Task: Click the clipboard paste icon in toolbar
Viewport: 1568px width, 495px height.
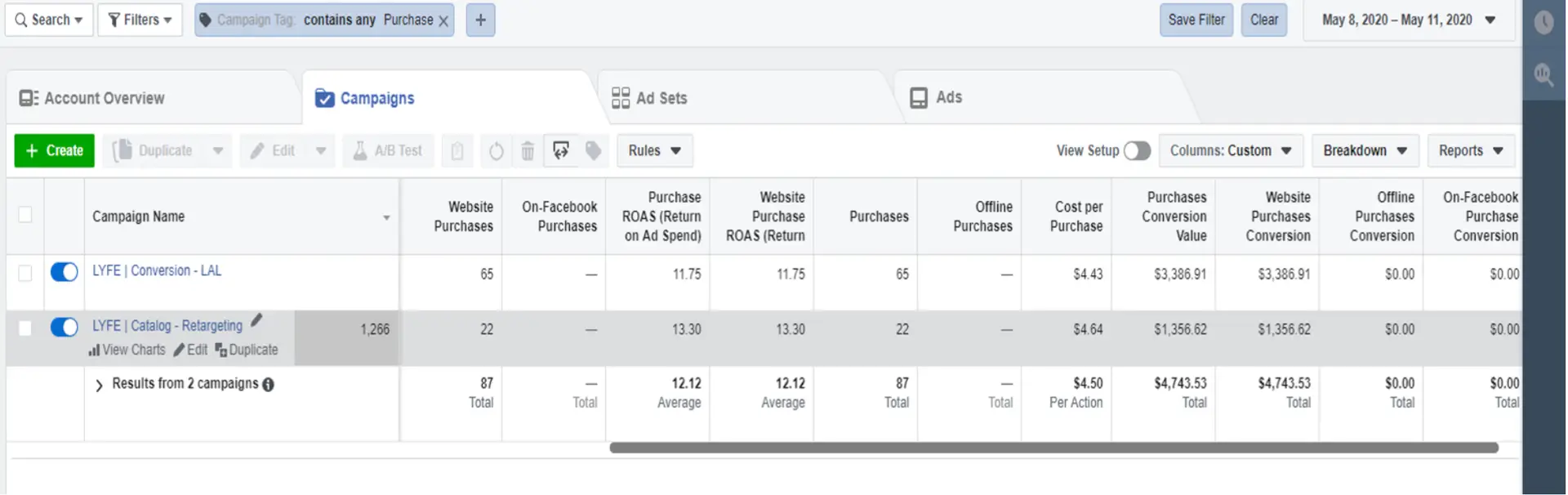Action: tap(457, 151)
